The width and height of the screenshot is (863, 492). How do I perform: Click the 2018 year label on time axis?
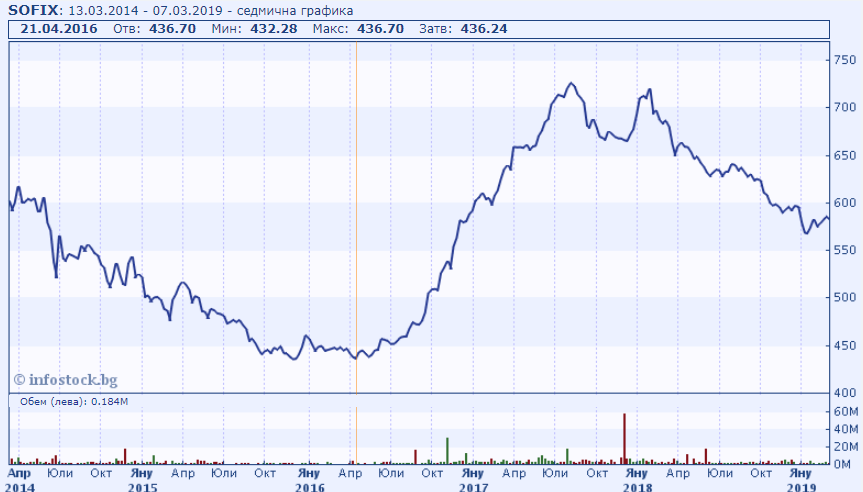[x=637, y=487]
